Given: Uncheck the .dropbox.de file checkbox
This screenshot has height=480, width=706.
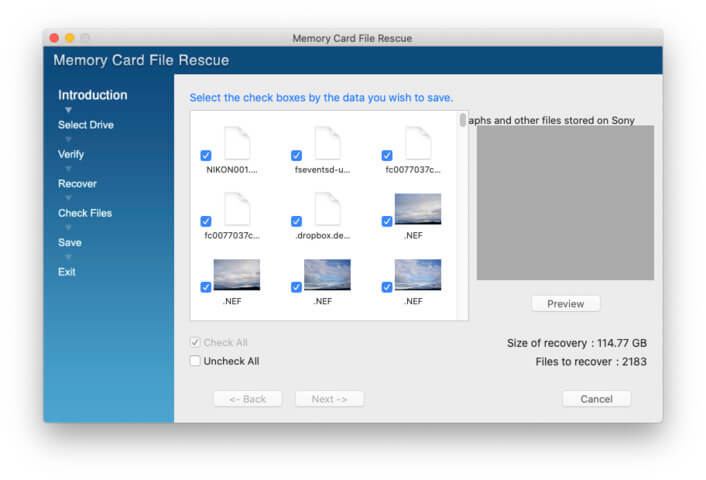Looking at the screenshot, I should [x=296, y=221].
